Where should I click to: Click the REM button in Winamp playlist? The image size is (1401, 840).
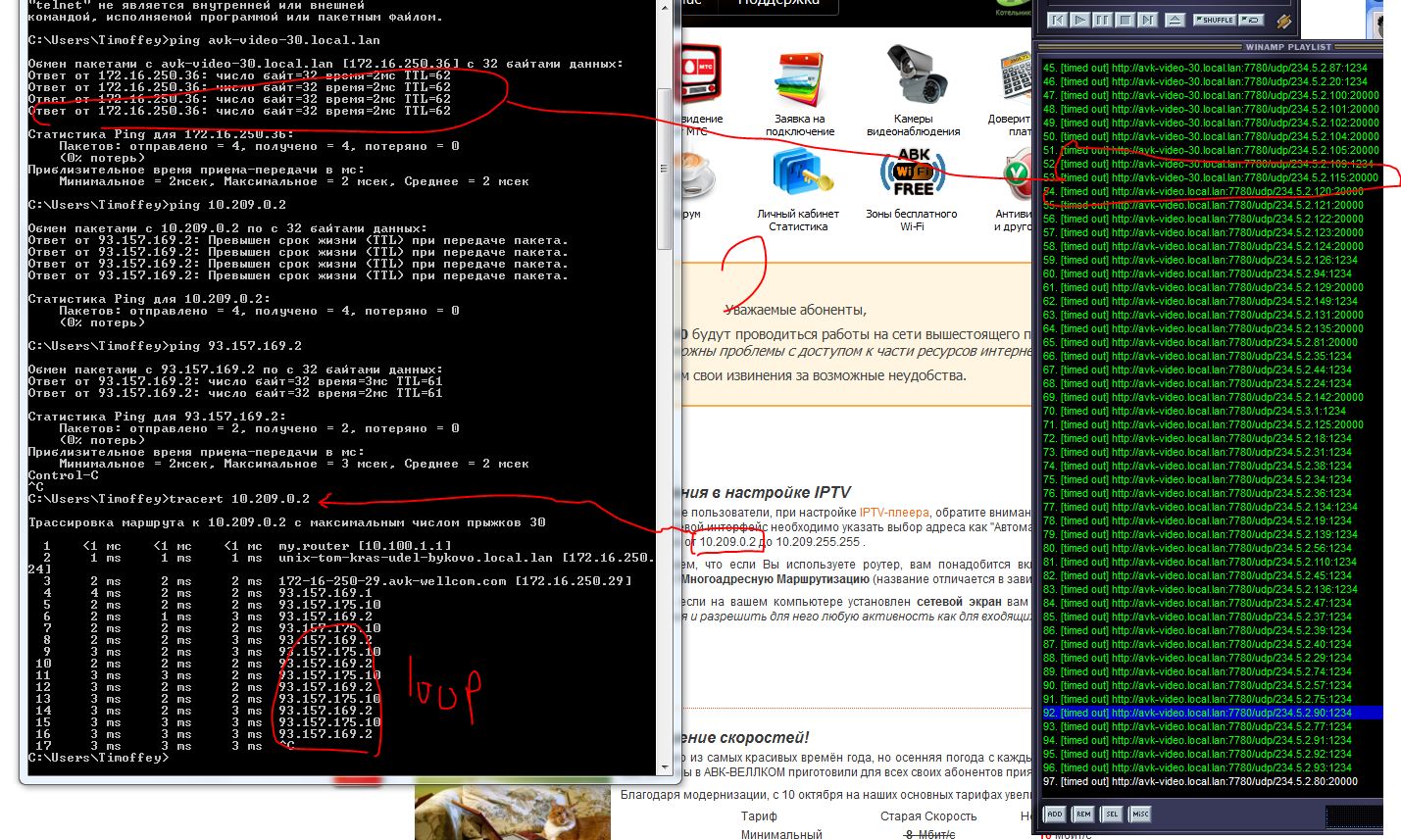click(1083, 814)
